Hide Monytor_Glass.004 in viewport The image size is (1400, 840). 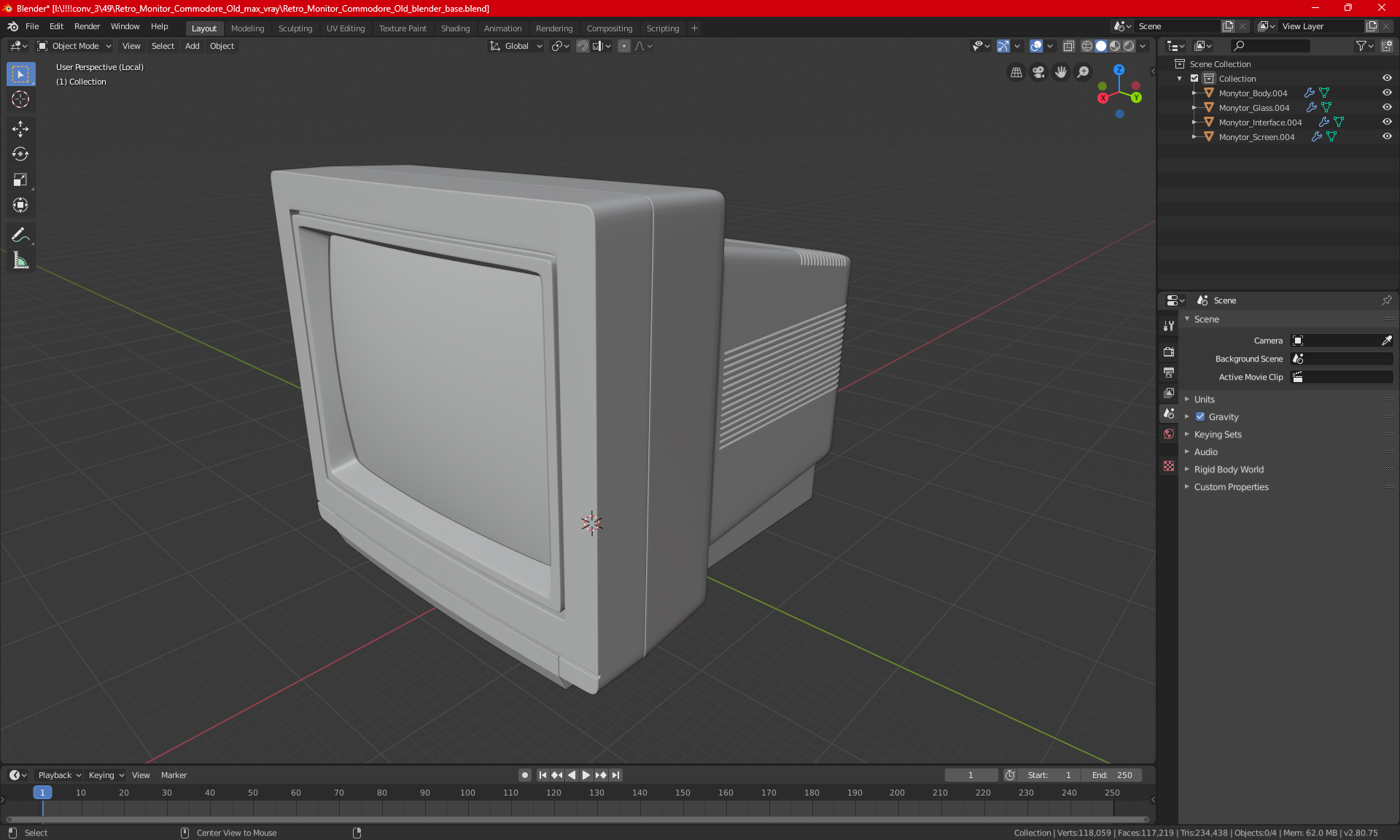1387,108
